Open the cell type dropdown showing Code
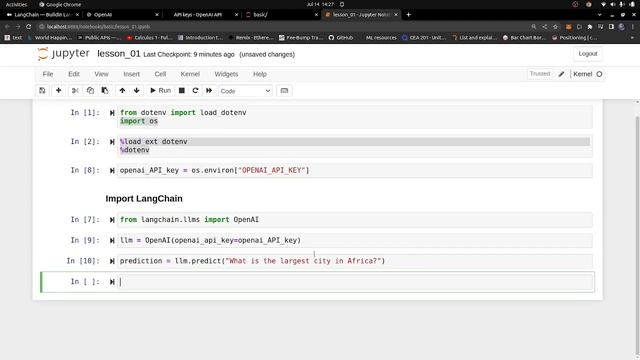The image size is (640, 360). point(245,91)
